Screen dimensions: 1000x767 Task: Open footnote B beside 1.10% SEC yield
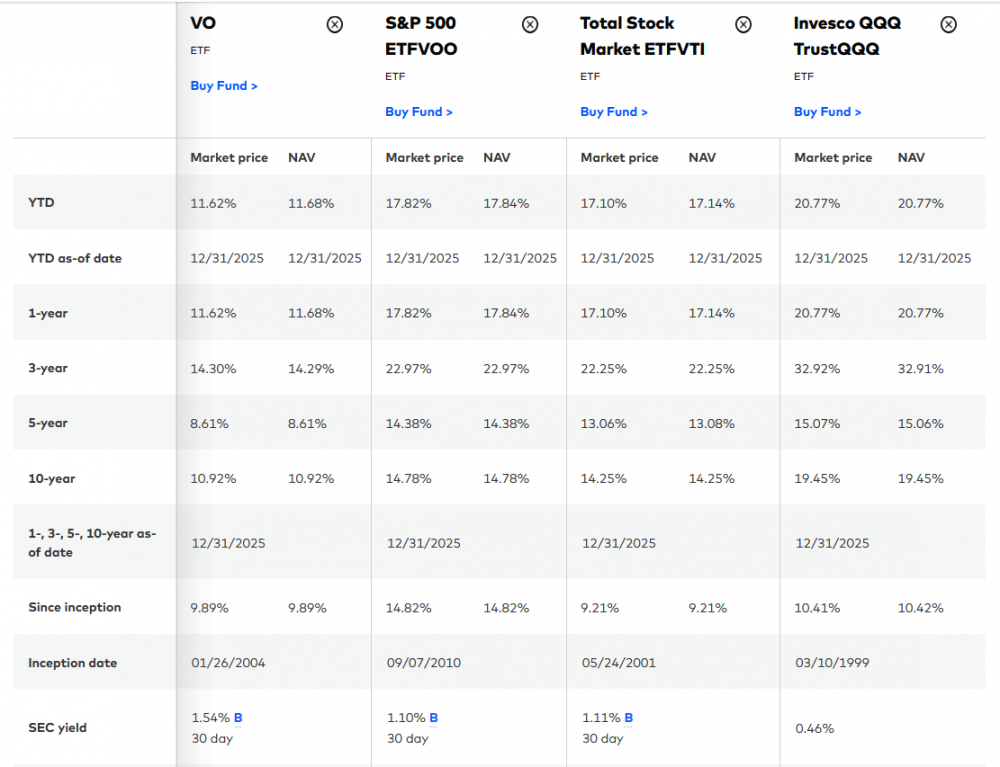tap(433, 718)
